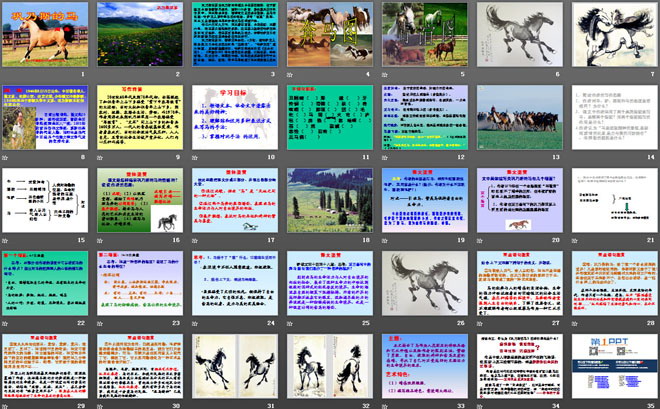Click the star icon below slide 10

pos(195,158)
